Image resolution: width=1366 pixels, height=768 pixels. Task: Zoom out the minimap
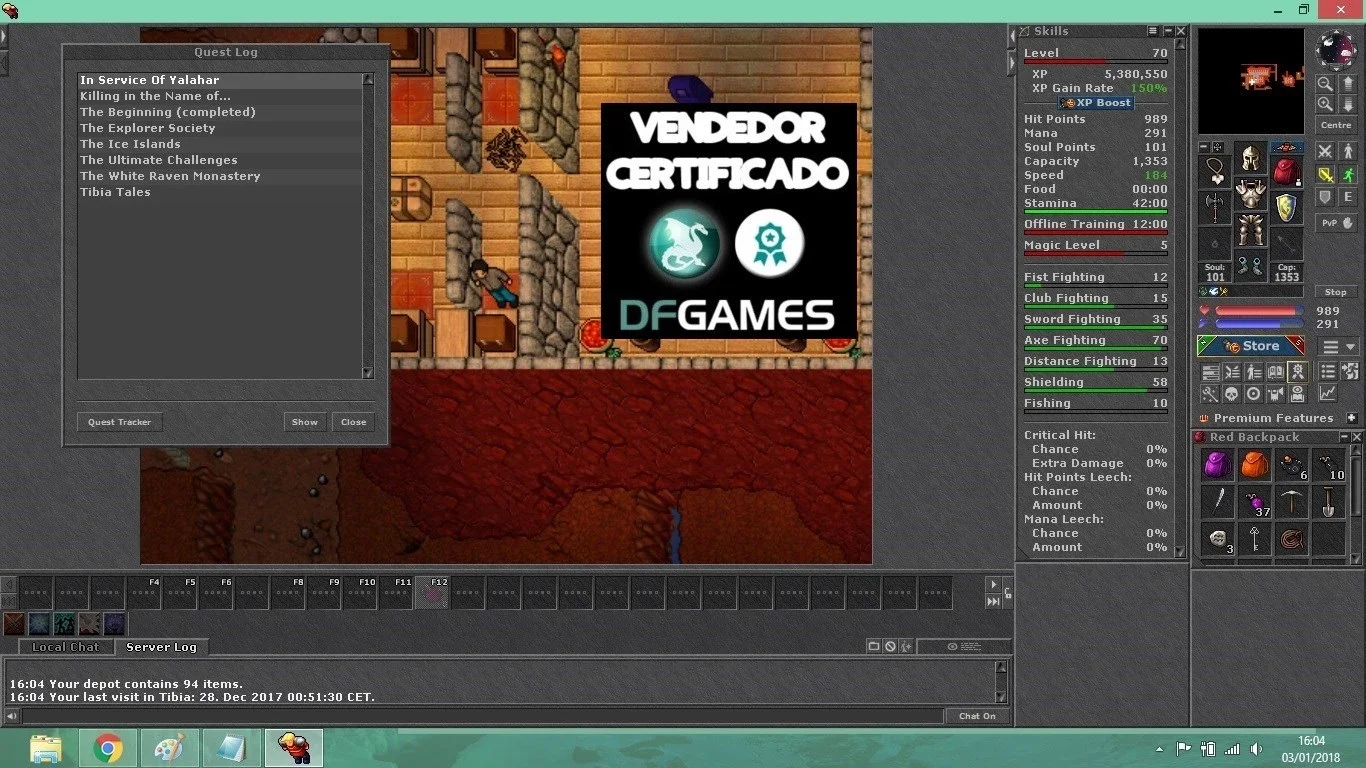(1325, 84)
